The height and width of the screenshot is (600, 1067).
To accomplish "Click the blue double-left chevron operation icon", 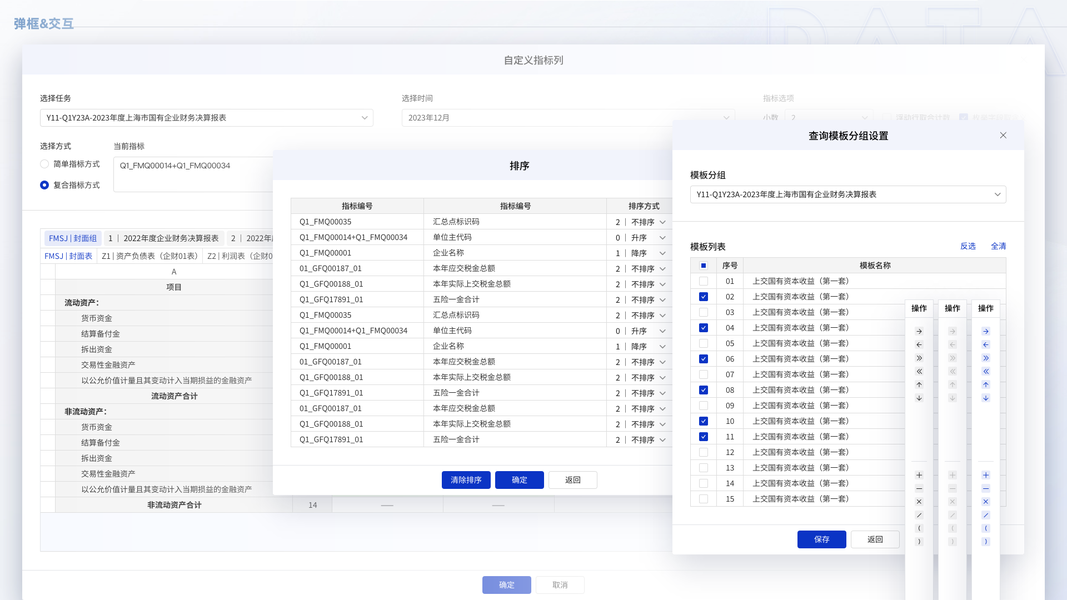I will [985, 371].
